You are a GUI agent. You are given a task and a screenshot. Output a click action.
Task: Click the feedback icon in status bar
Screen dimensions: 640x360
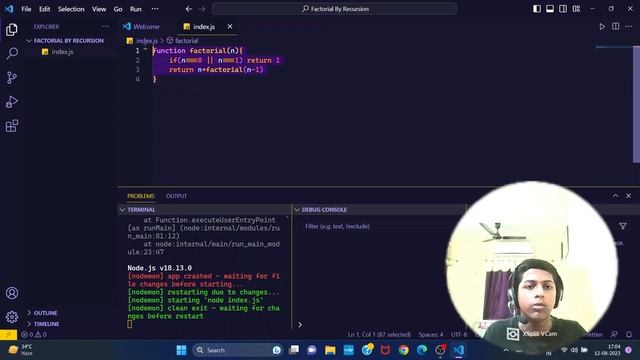click(x=614, y=334)
